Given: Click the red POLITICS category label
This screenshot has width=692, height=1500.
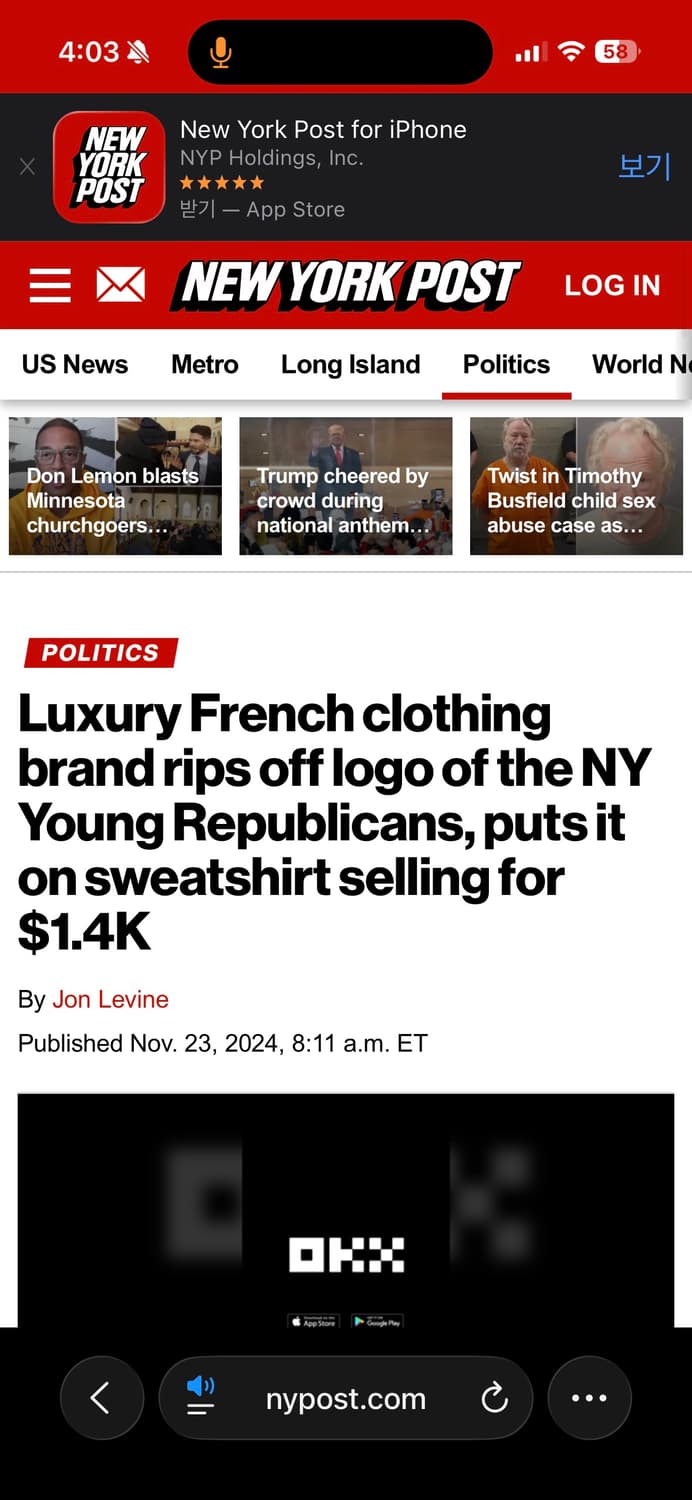Looking at the screenshot, I should tap(100, 653).
